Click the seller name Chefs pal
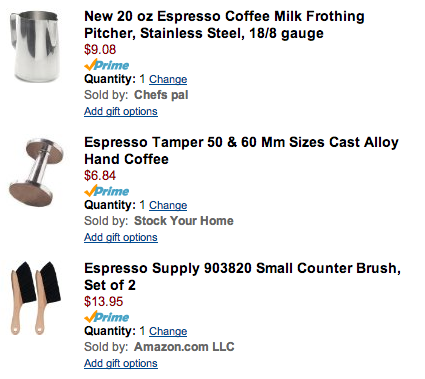This screenshot has width=425, height=379. click(161, 95)
